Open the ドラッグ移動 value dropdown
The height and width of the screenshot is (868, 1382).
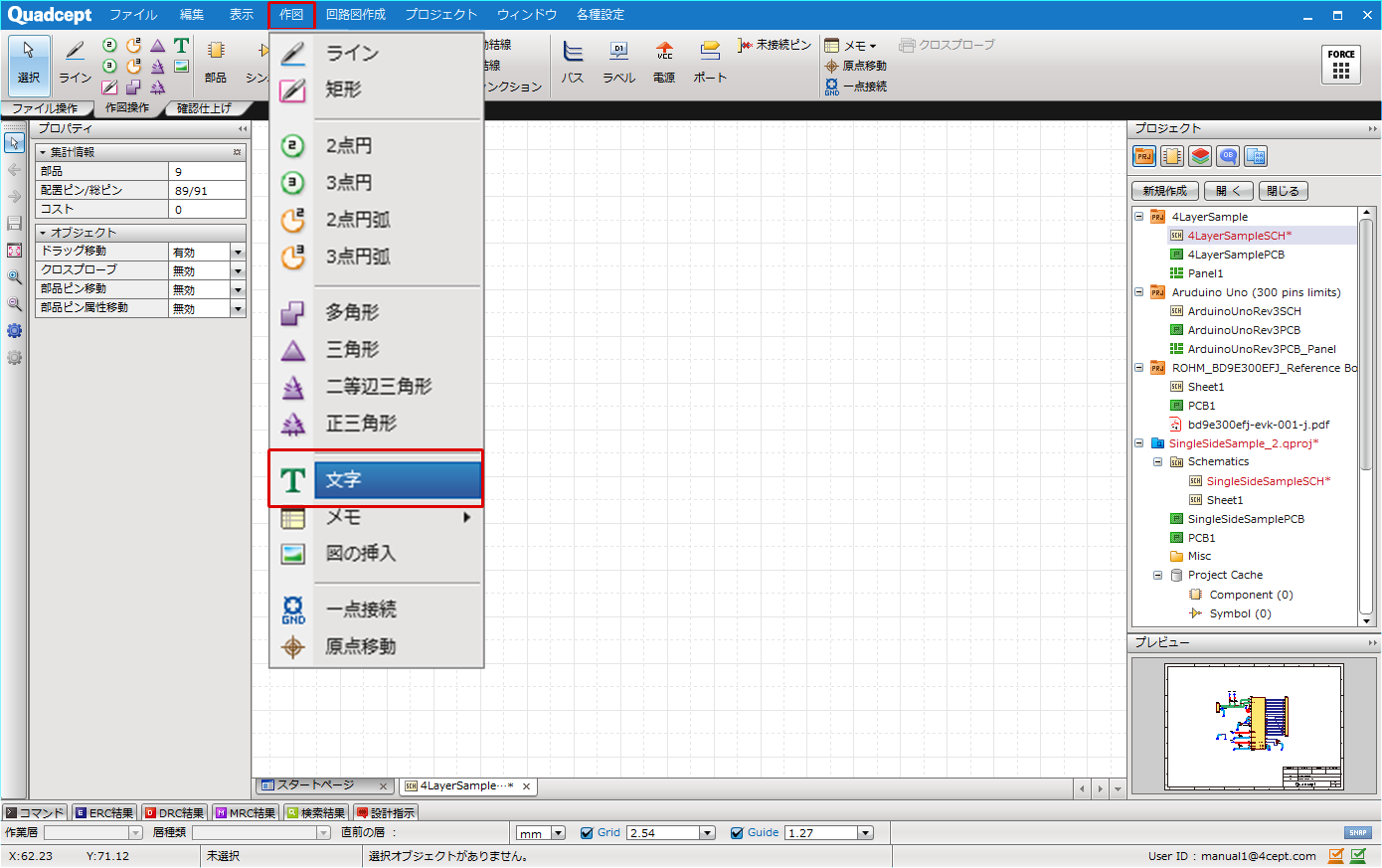(x=238, y=253)
